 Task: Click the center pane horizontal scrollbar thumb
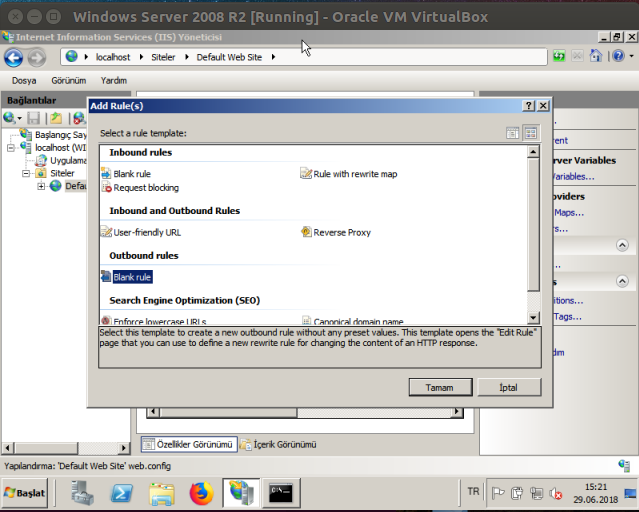click(x=228, y=412)
